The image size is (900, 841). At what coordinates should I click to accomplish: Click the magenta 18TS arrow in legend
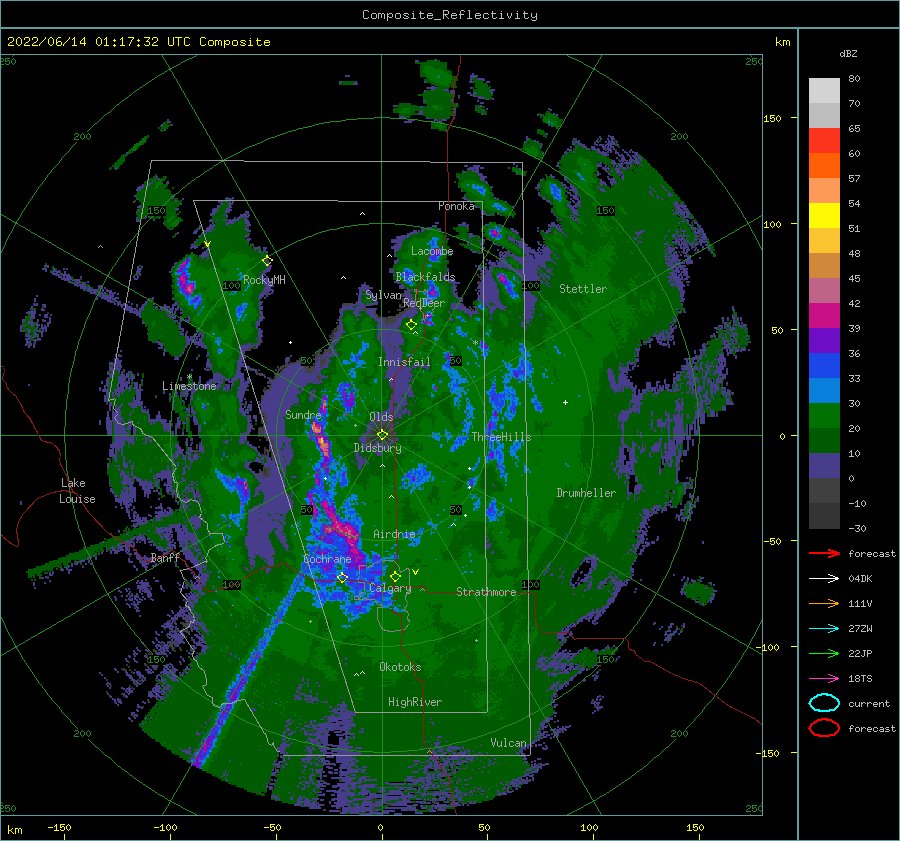click(824, 679)
